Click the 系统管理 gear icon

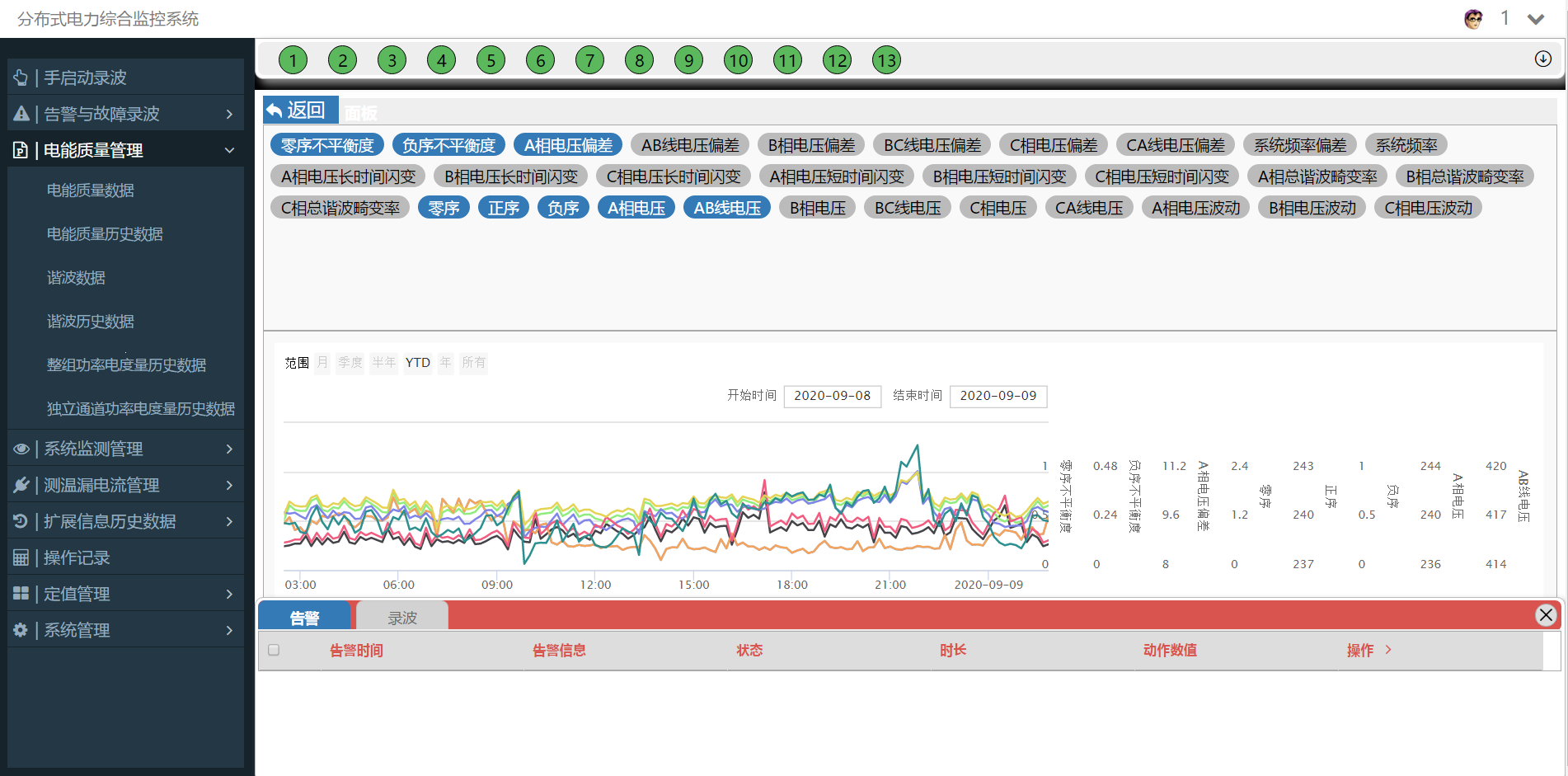click(21, 630)
